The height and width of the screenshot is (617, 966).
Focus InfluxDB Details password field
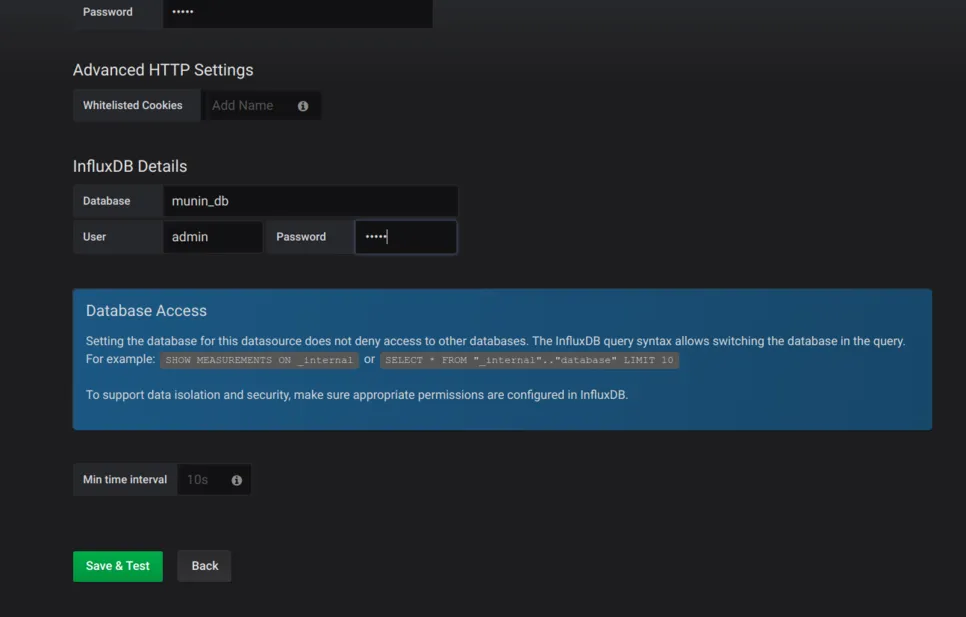click(x=406, y=237)
